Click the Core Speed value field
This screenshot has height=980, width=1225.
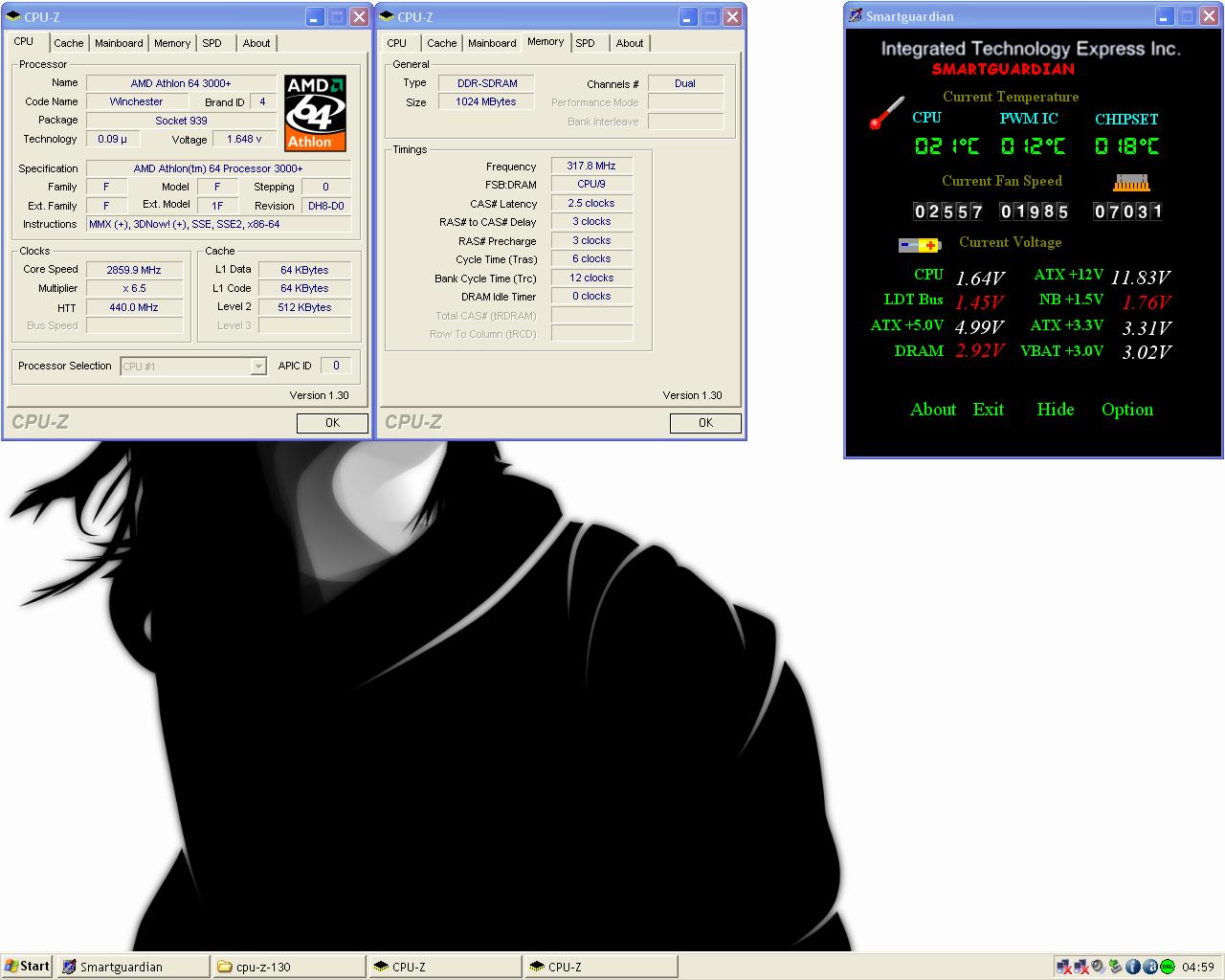tap(134, 270)
